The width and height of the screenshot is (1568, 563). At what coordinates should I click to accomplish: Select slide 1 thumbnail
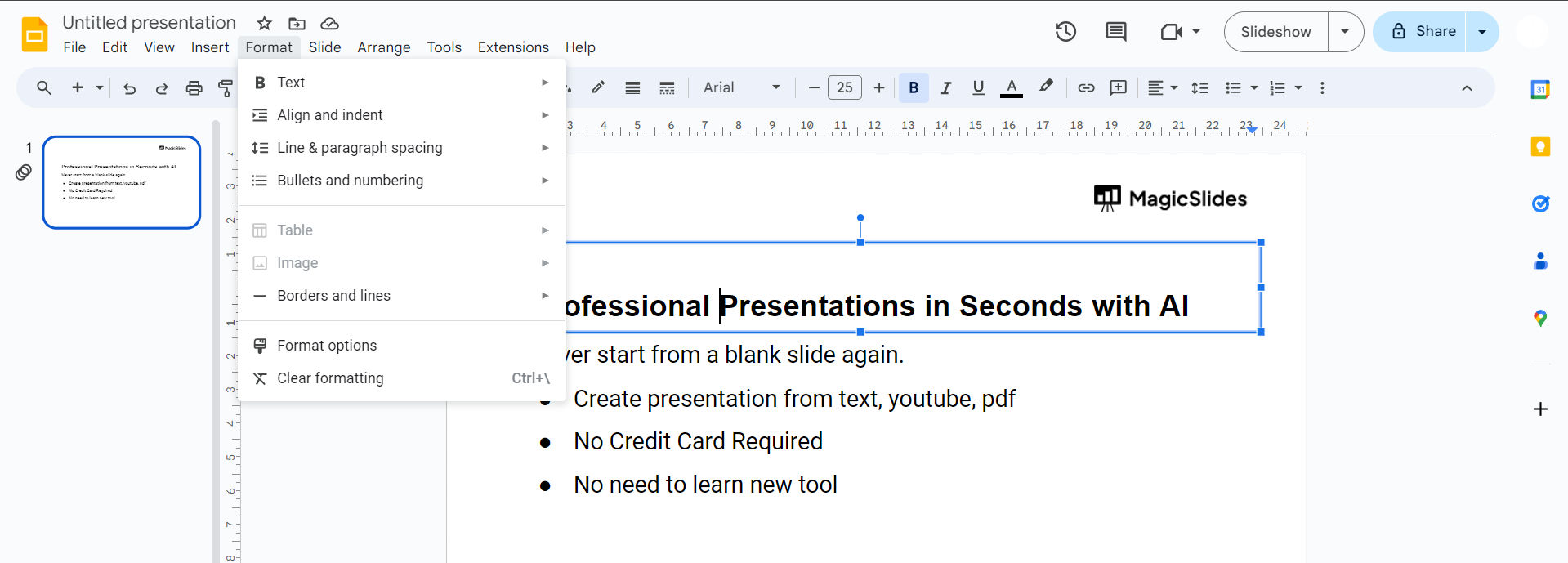(x=122, y=182)
